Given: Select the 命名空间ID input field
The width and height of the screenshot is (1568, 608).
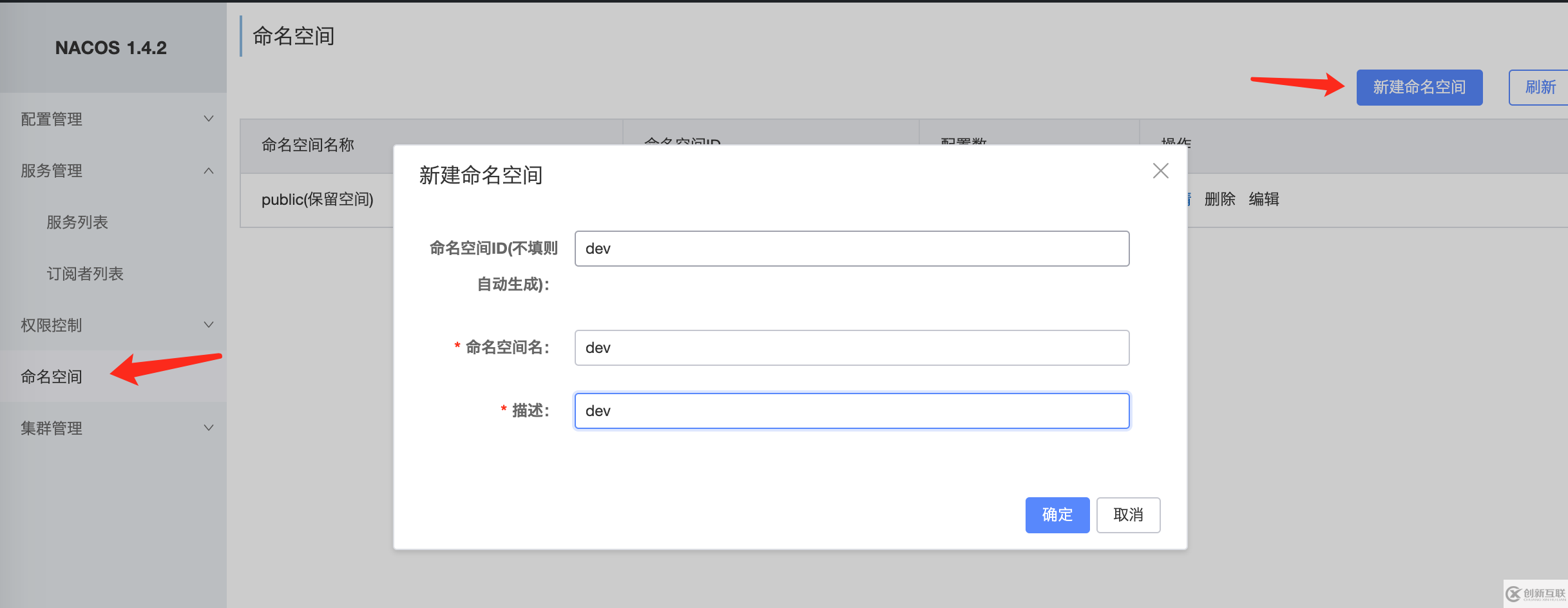Looking at the screenshot, I should click(852, 248).
